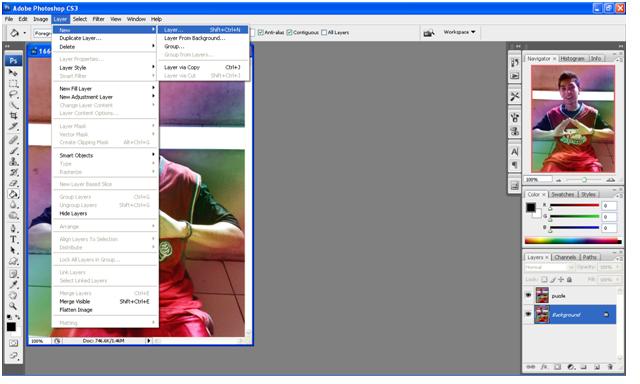Switch to the Paths tab
This screenshot has height=384, width=640.
coord(589,257)
